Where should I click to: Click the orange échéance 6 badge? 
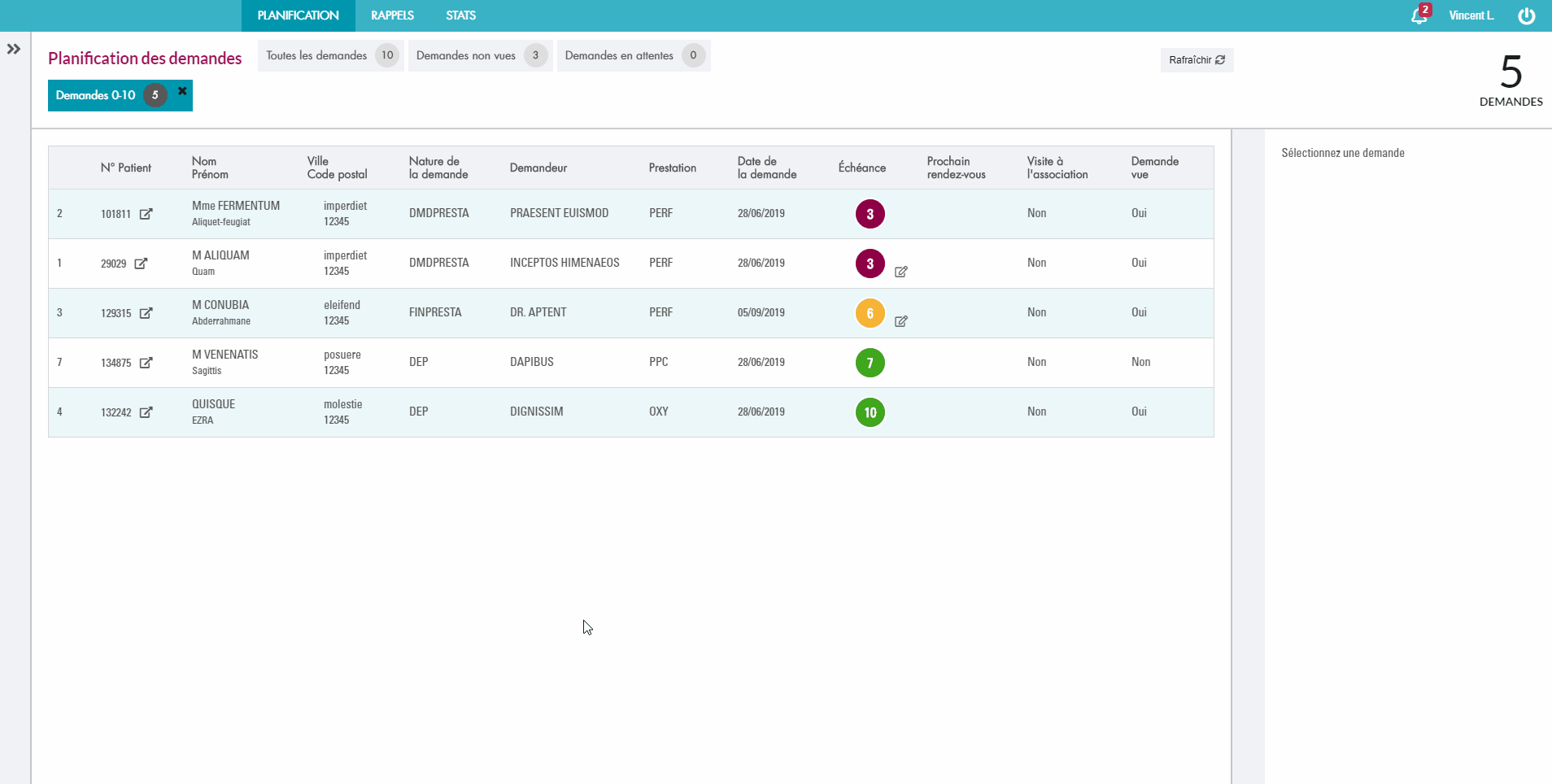coord(870,313)
